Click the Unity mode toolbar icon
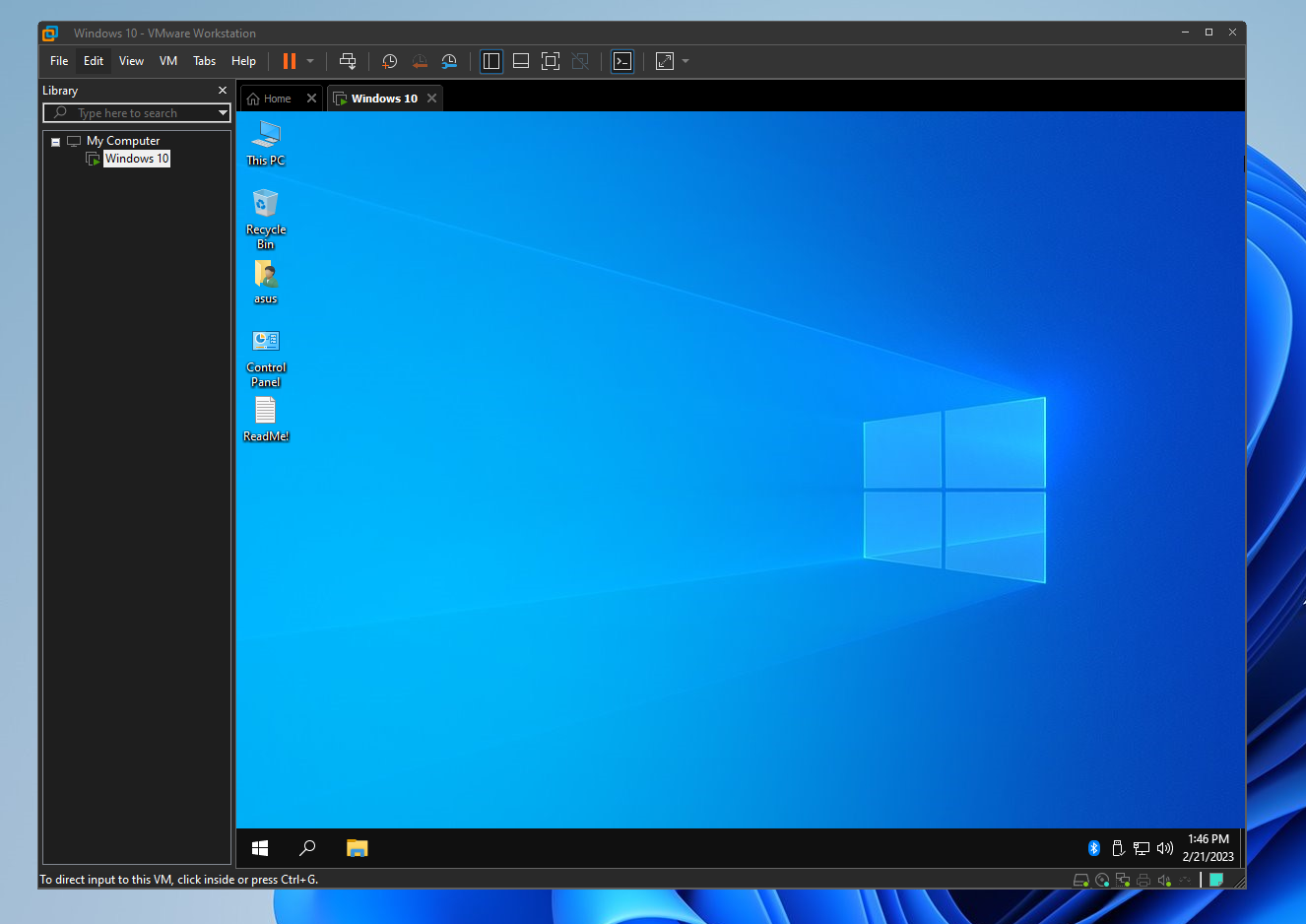This screenshot has height=924, width=1306. click(x=580, y=61)
